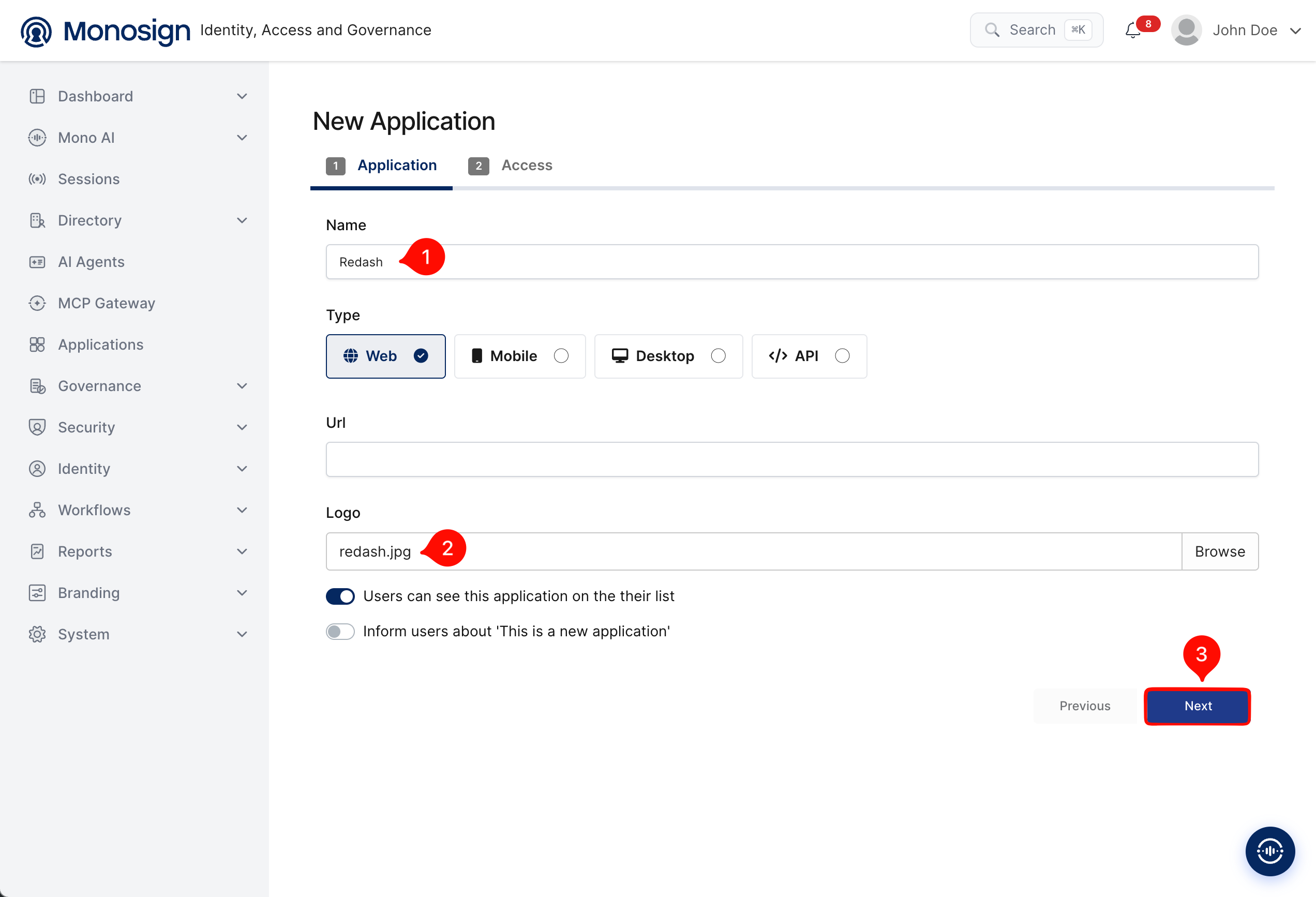Expand the Security menu chevron
This screenshot has width=1316, height=897.
(242, 427)
